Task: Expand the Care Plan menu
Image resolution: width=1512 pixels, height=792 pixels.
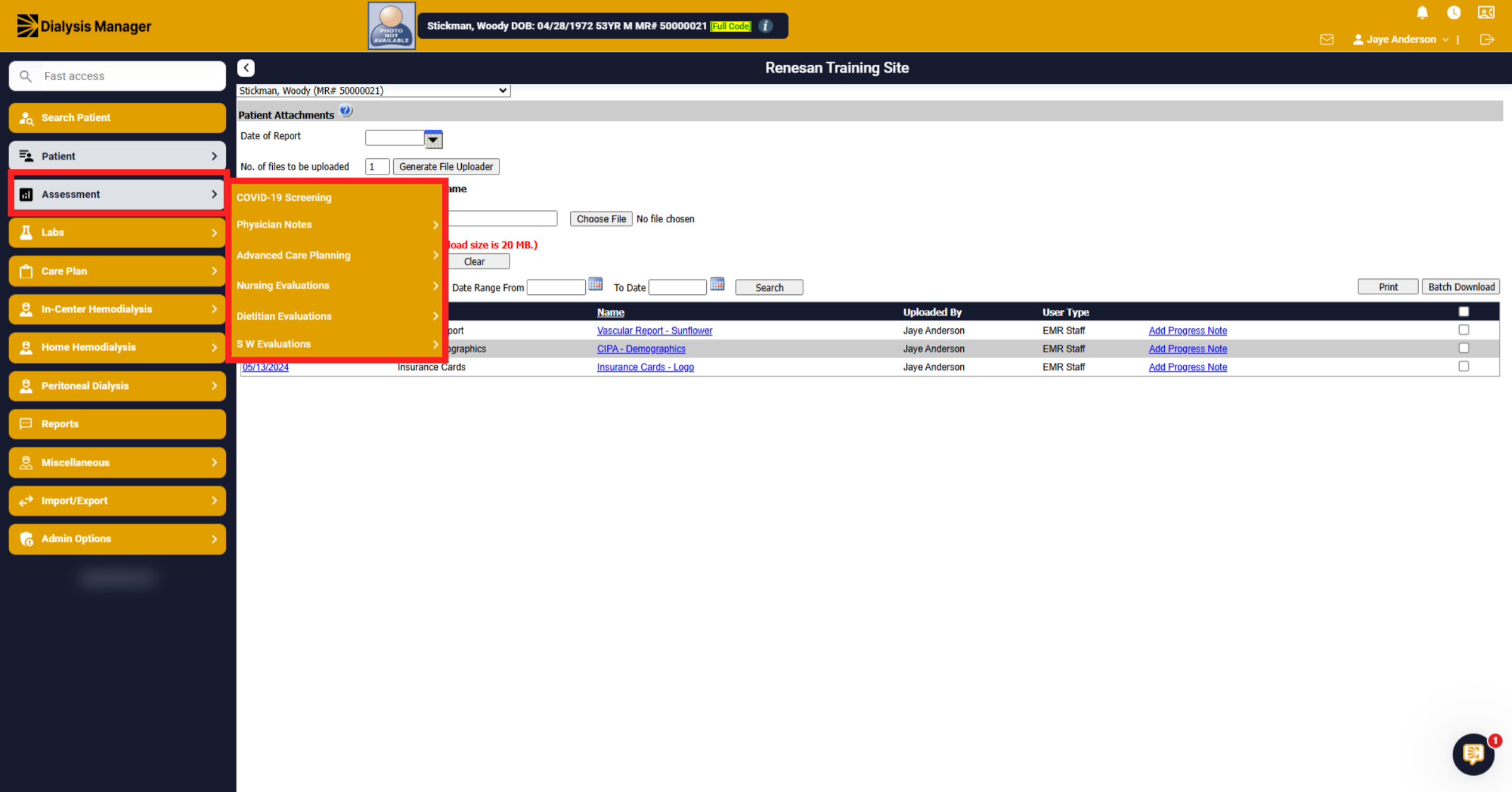Action: (117, 271)
